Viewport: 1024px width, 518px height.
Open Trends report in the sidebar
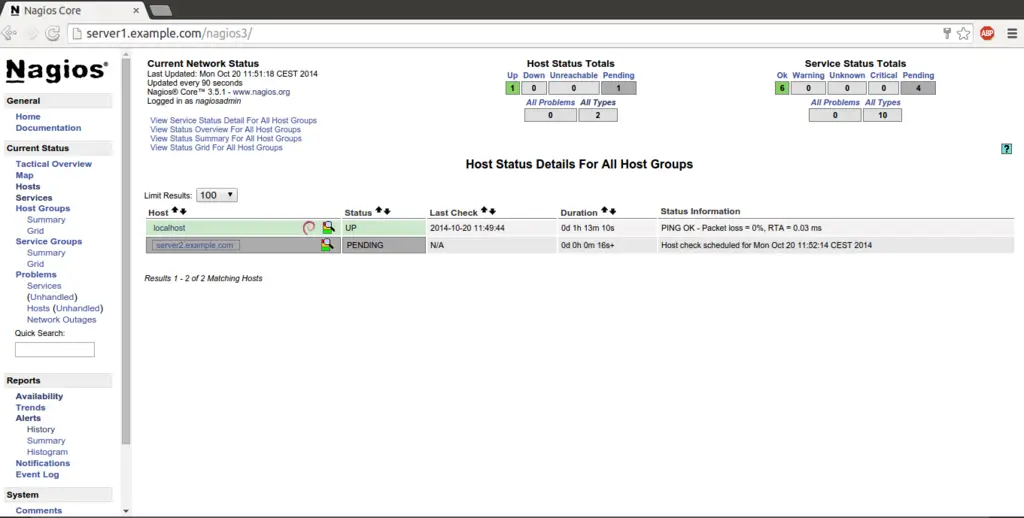click(31, 407)
